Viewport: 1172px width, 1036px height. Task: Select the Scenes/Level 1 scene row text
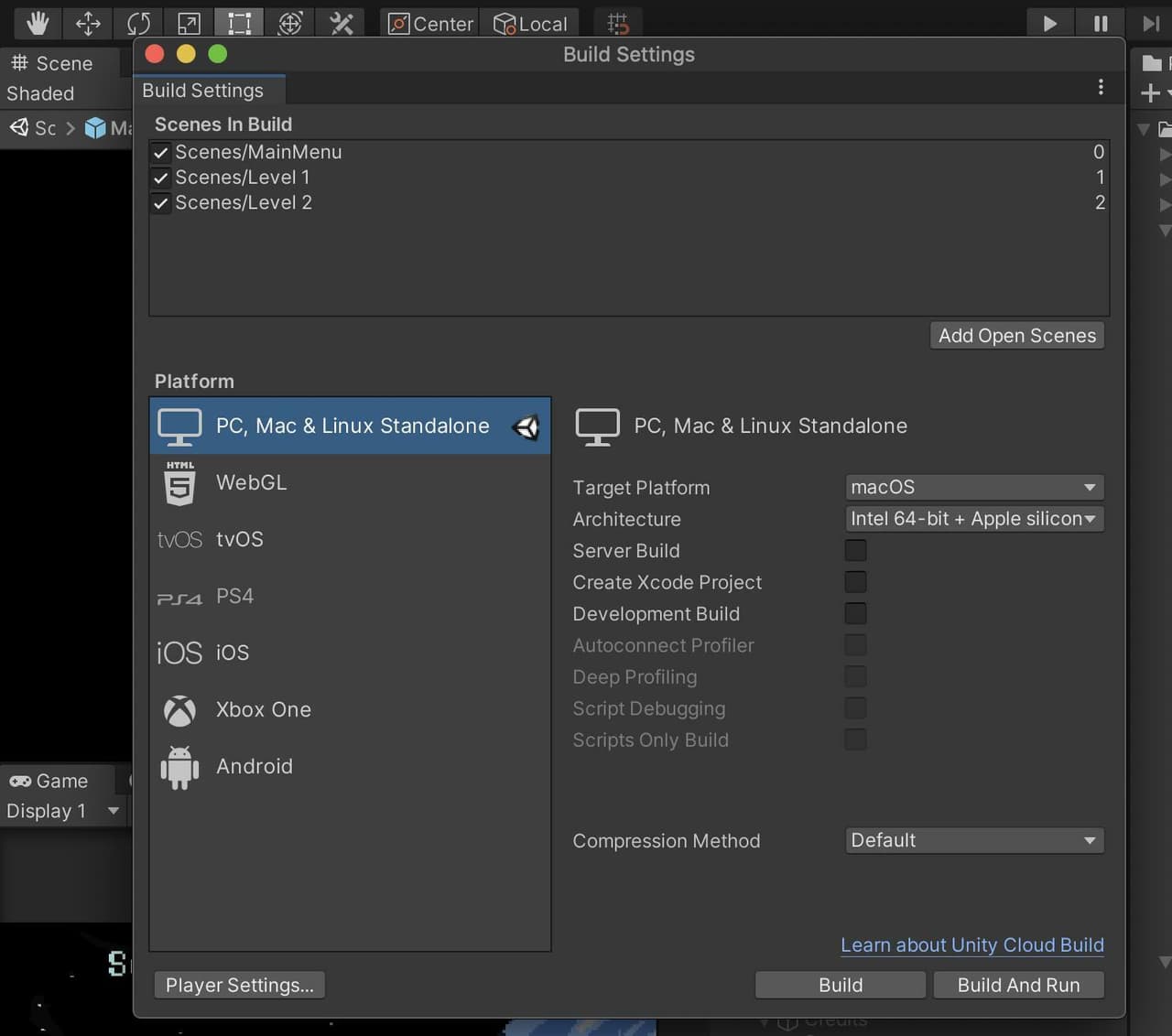pos(243,178)
